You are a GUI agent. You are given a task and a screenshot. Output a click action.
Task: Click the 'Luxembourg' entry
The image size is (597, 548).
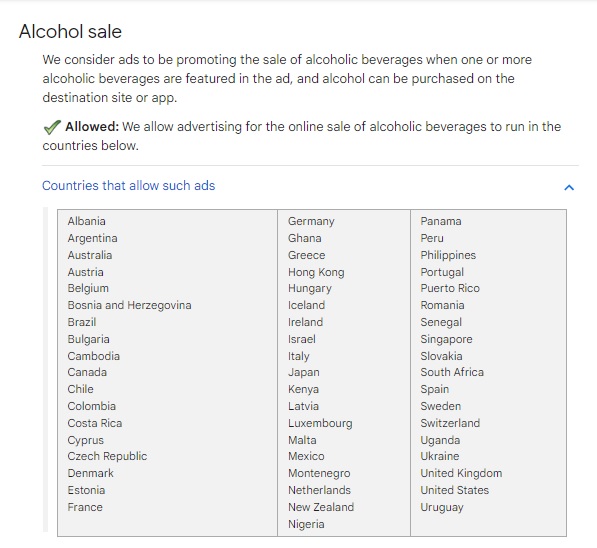pyautogui.click(x=320, y=423)
